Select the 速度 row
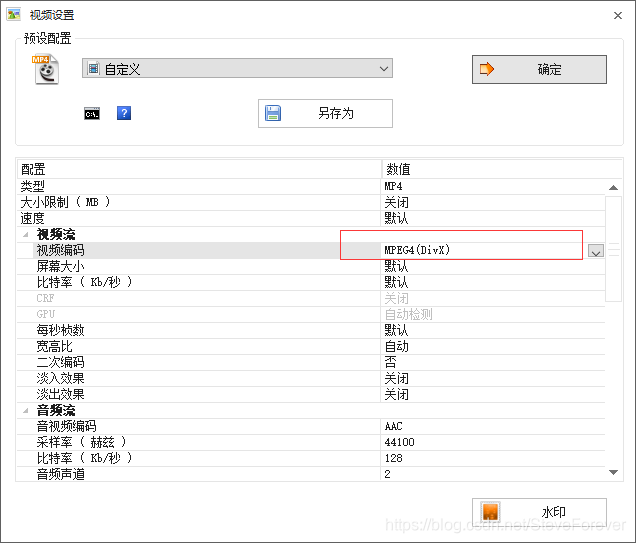Image resolution: width=636 pixels, height=543 pixels. tap(311, 219)
